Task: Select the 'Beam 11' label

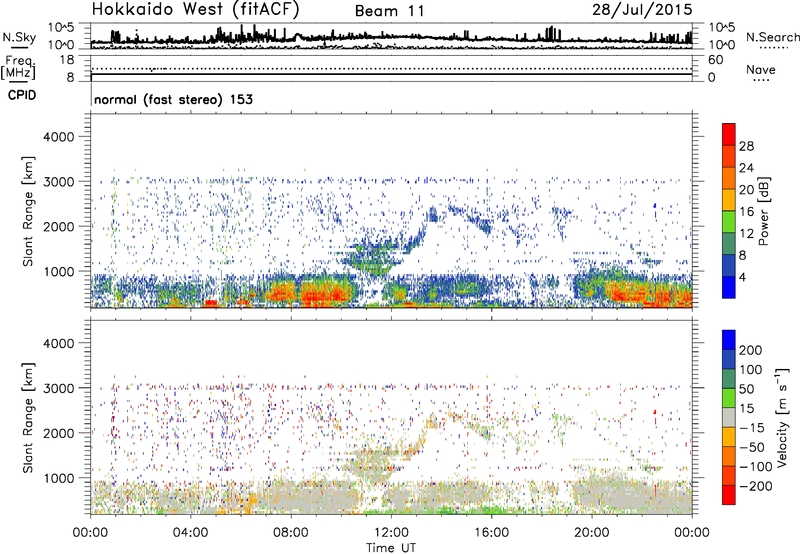Action: 389,11
